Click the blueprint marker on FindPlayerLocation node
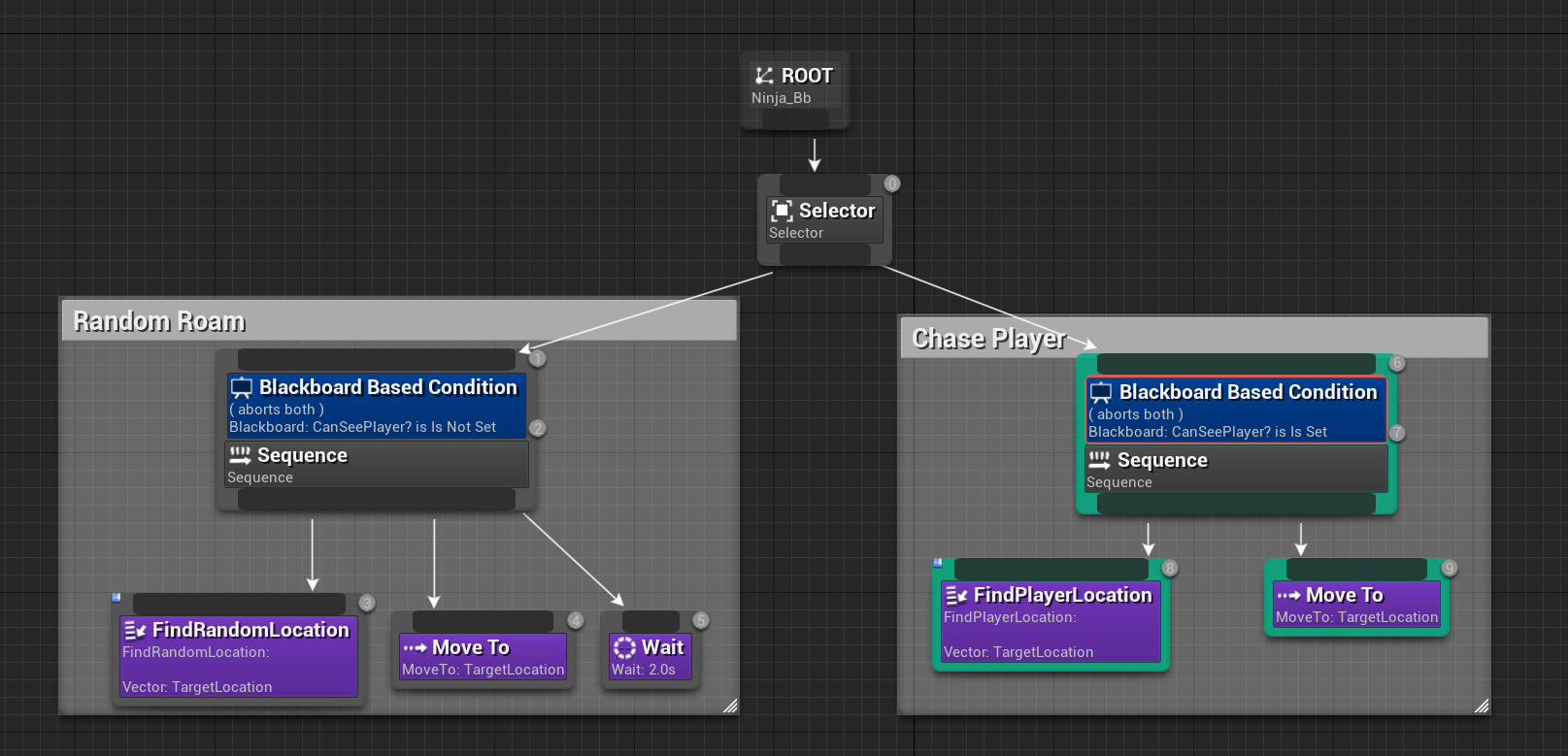The width and height of the screenshot is (1568, 756). [938, 562]
